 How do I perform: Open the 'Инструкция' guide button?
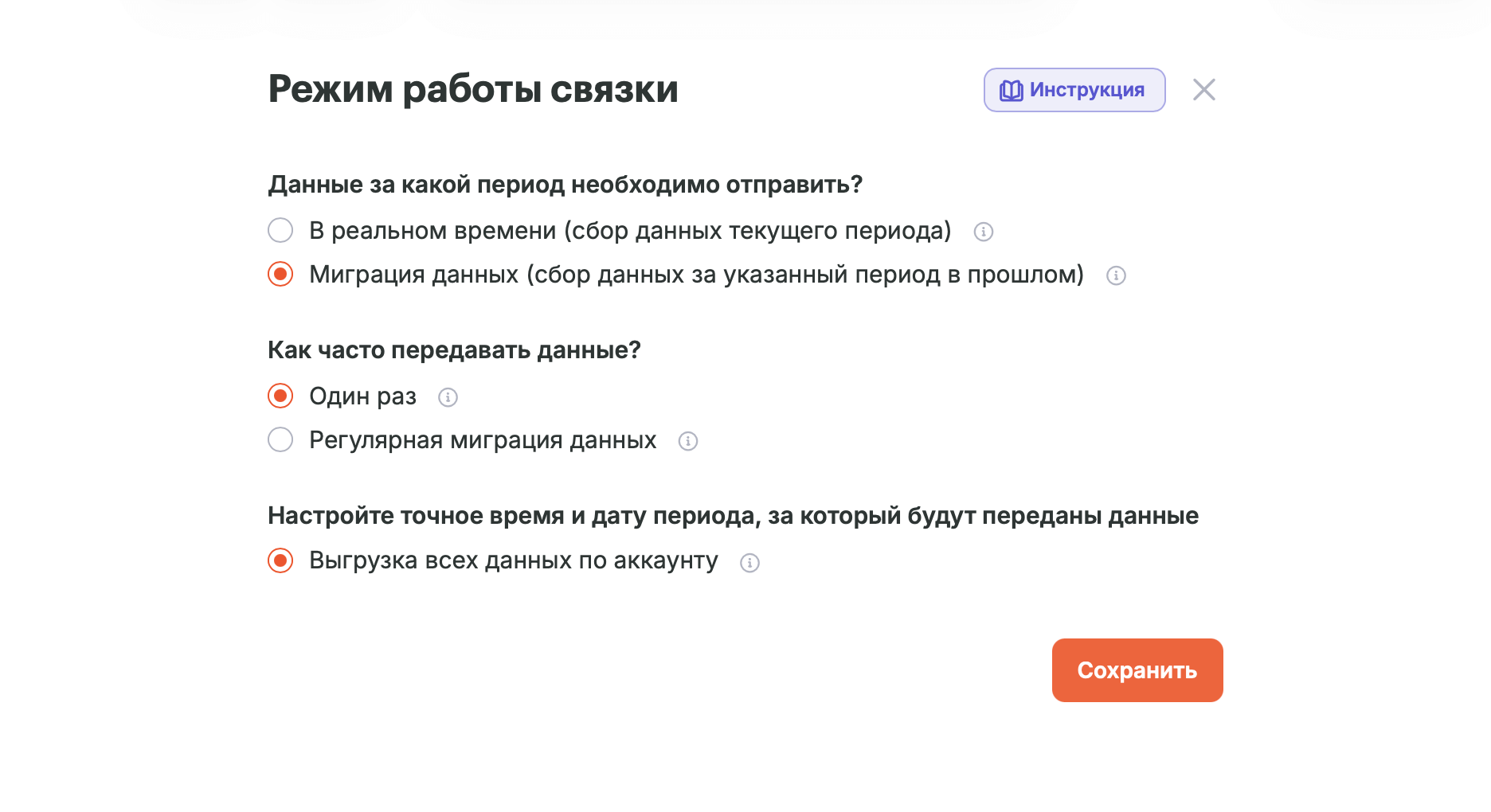[x=1074, y=90]
